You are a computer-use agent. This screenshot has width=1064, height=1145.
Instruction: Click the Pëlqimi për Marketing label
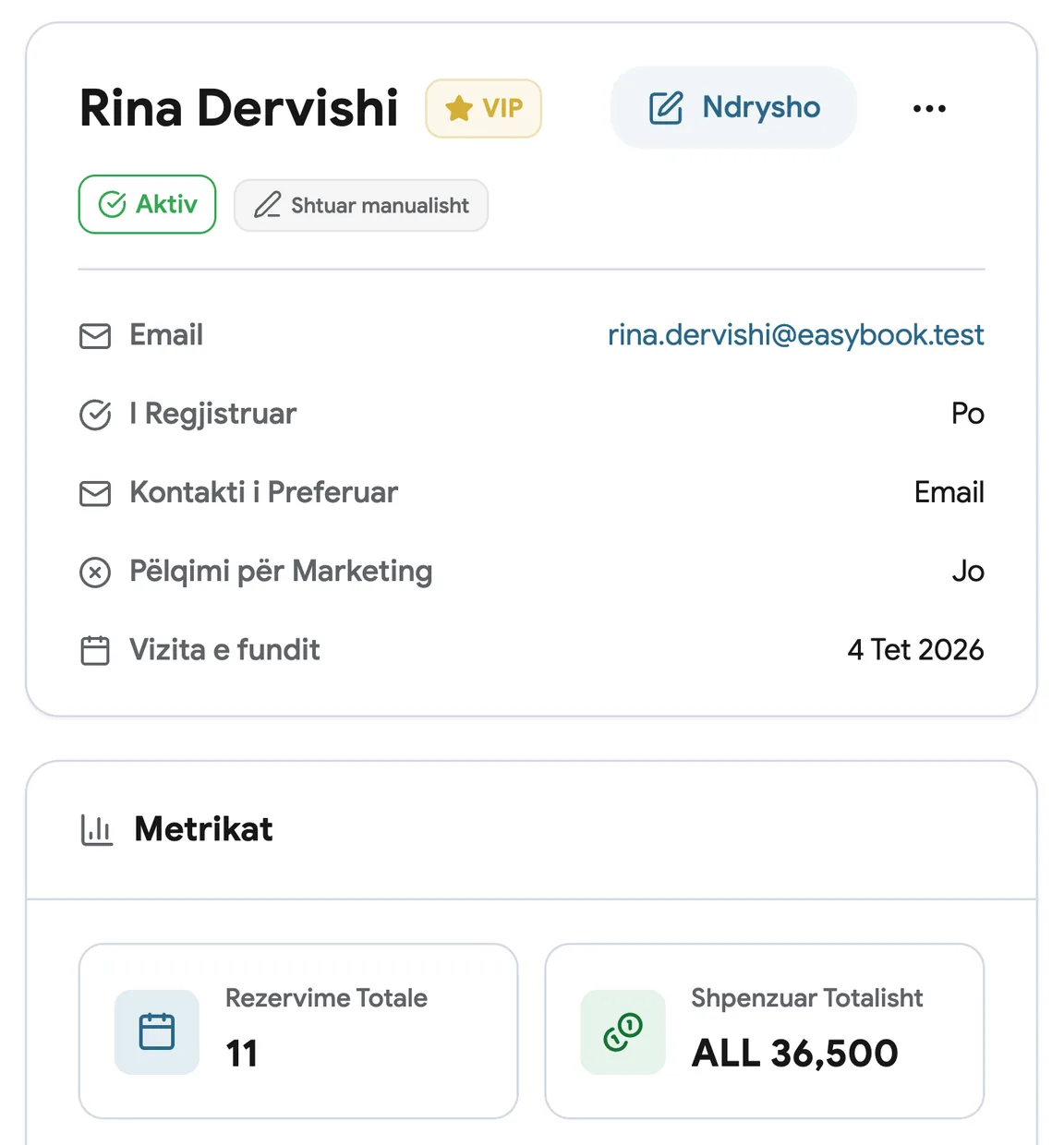(281, 572)
